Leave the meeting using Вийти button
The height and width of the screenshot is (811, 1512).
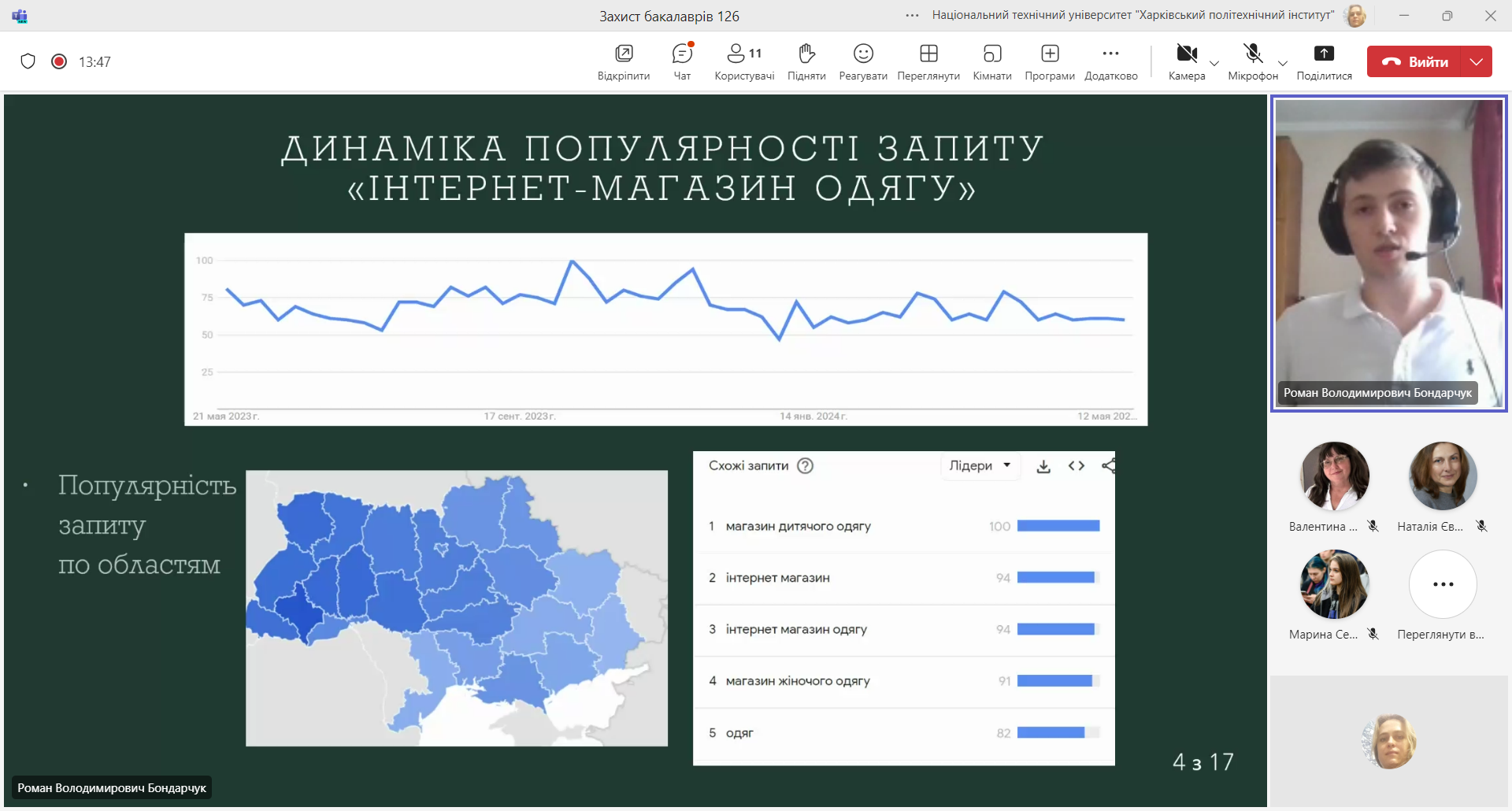point(1414,61)
